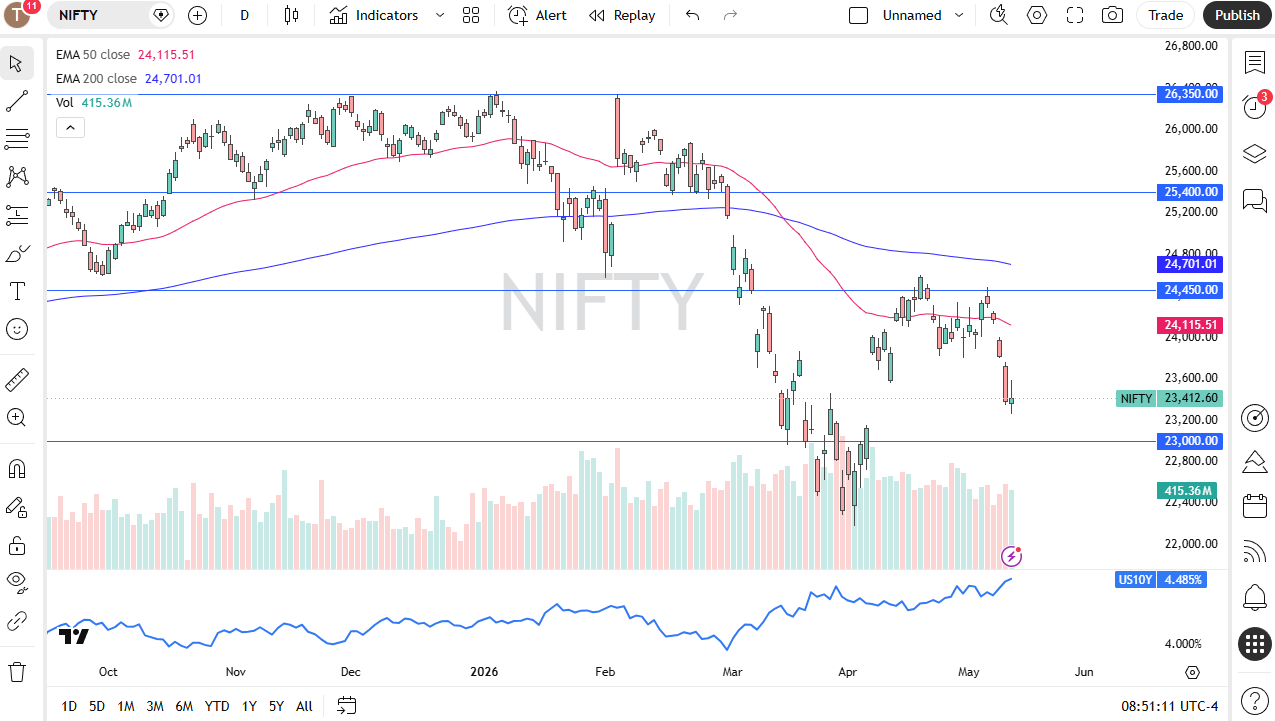Open the Indicators dialog
This screenshot has height=721, width=1275.
coord(374,15)
